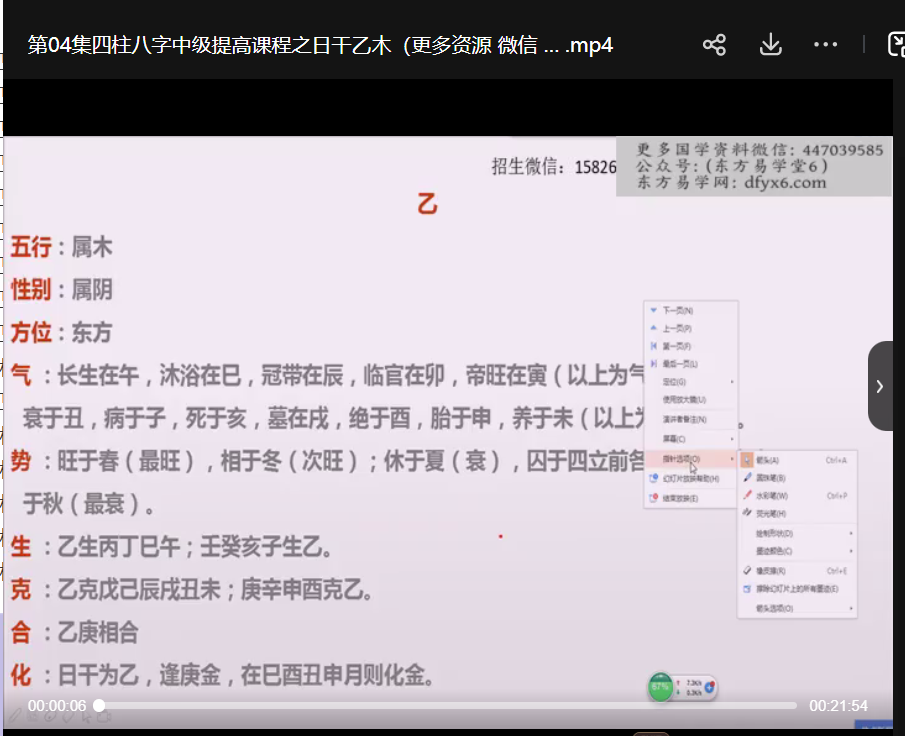Select the highlighter icon beside 荧光笔(H)

[x=747, y=513]
